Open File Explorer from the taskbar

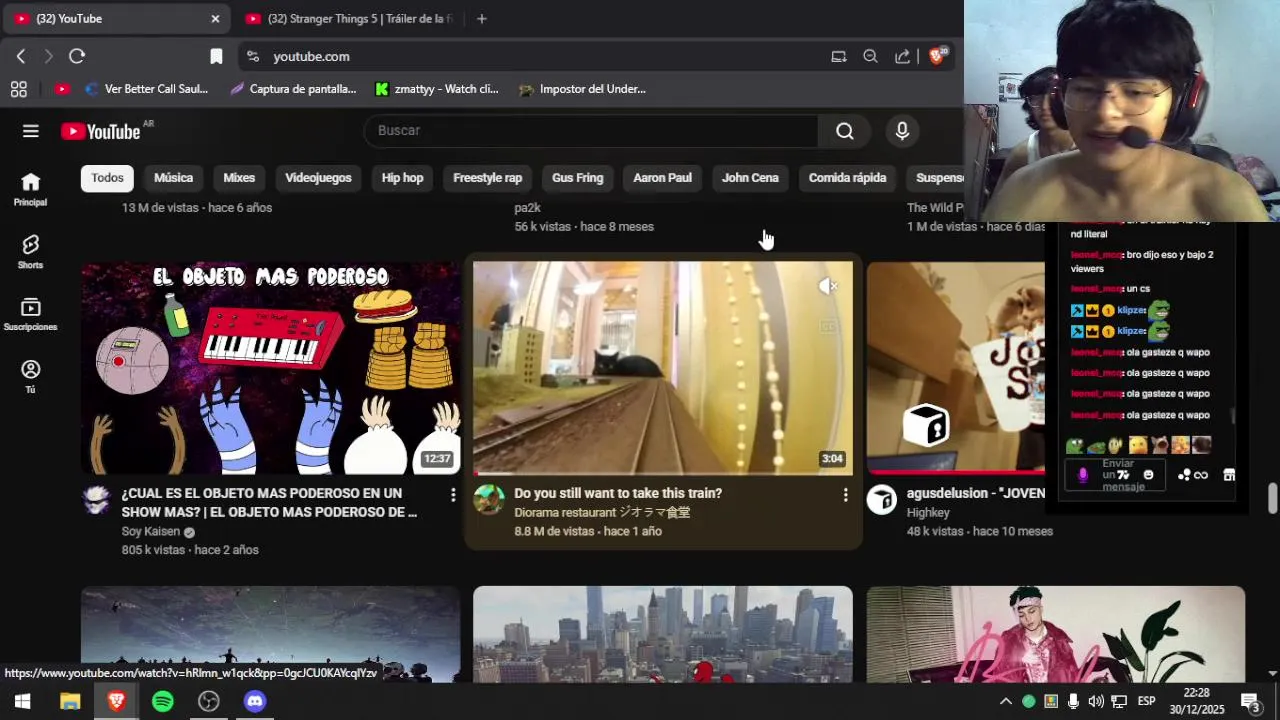point(70,701)
